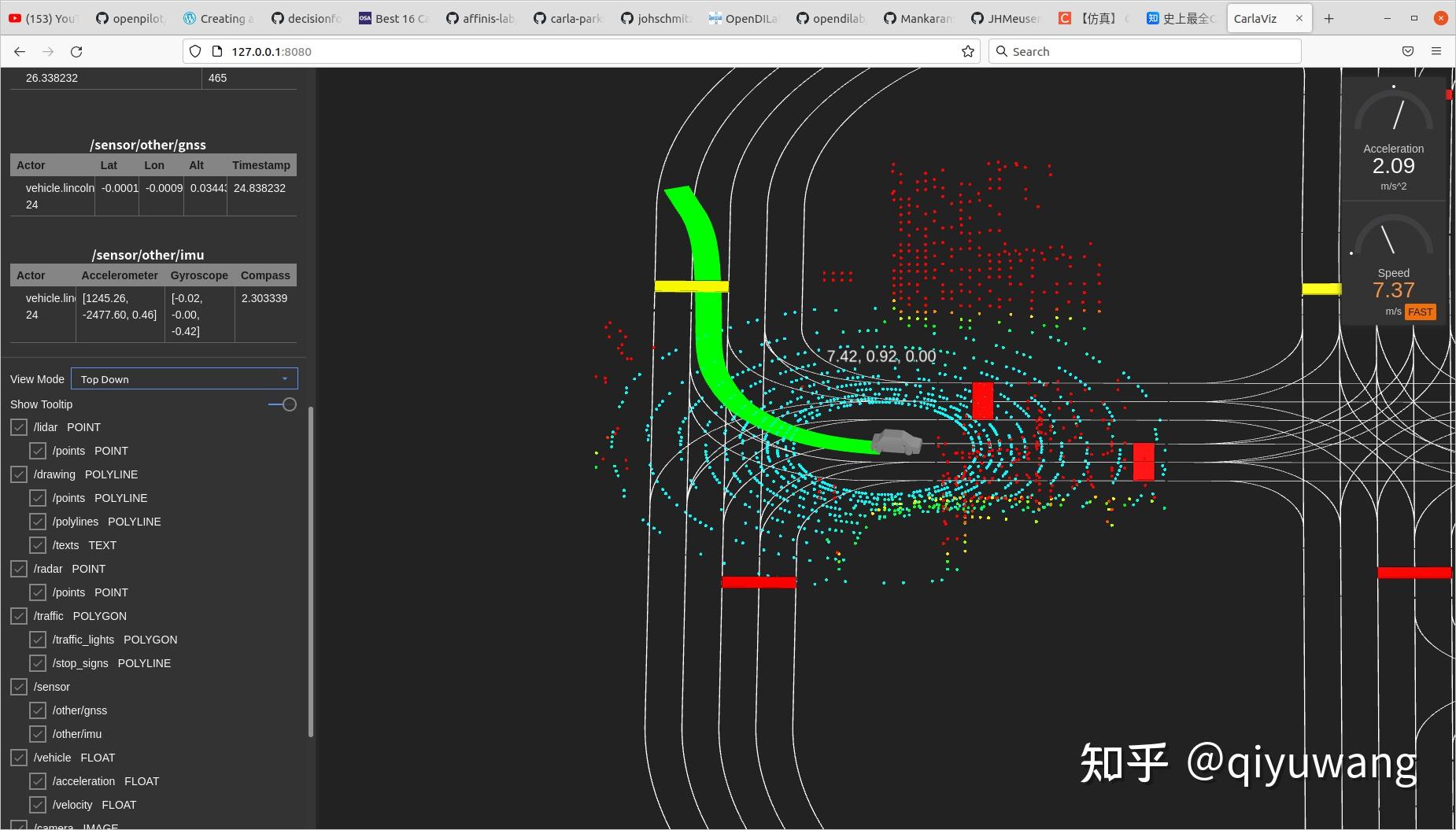The image size is (1456, 830).
Task: Open Firefox hamburger application menu
Action: point(1436,51)
